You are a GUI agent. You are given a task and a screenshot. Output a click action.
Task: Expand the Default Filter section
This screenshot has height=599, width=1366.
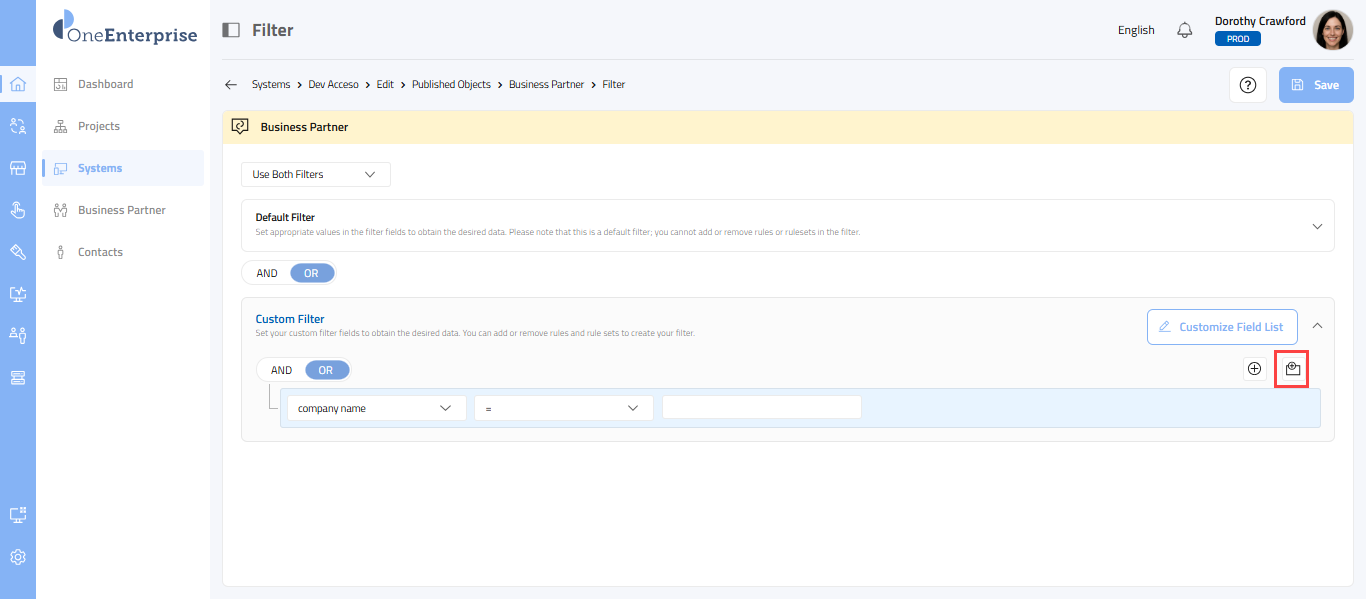point(1317,226)
